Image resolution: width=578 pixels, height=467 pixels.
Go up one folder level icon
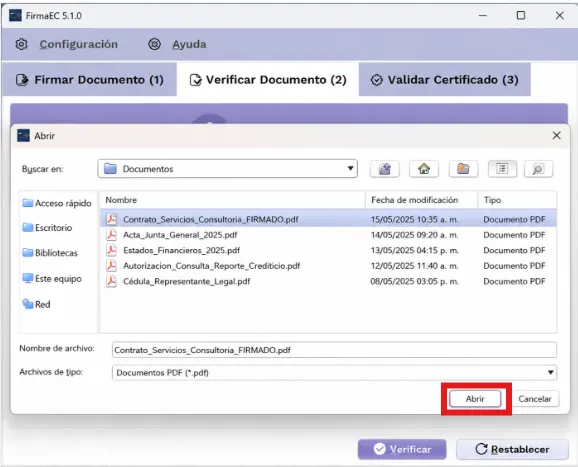pyautogui.click(x=384, y=169)
